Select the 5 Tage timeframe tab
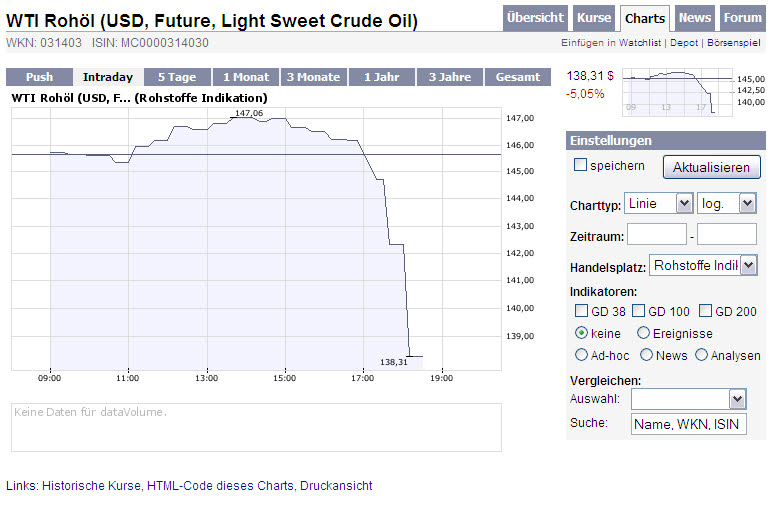 (x=177, y=77)
